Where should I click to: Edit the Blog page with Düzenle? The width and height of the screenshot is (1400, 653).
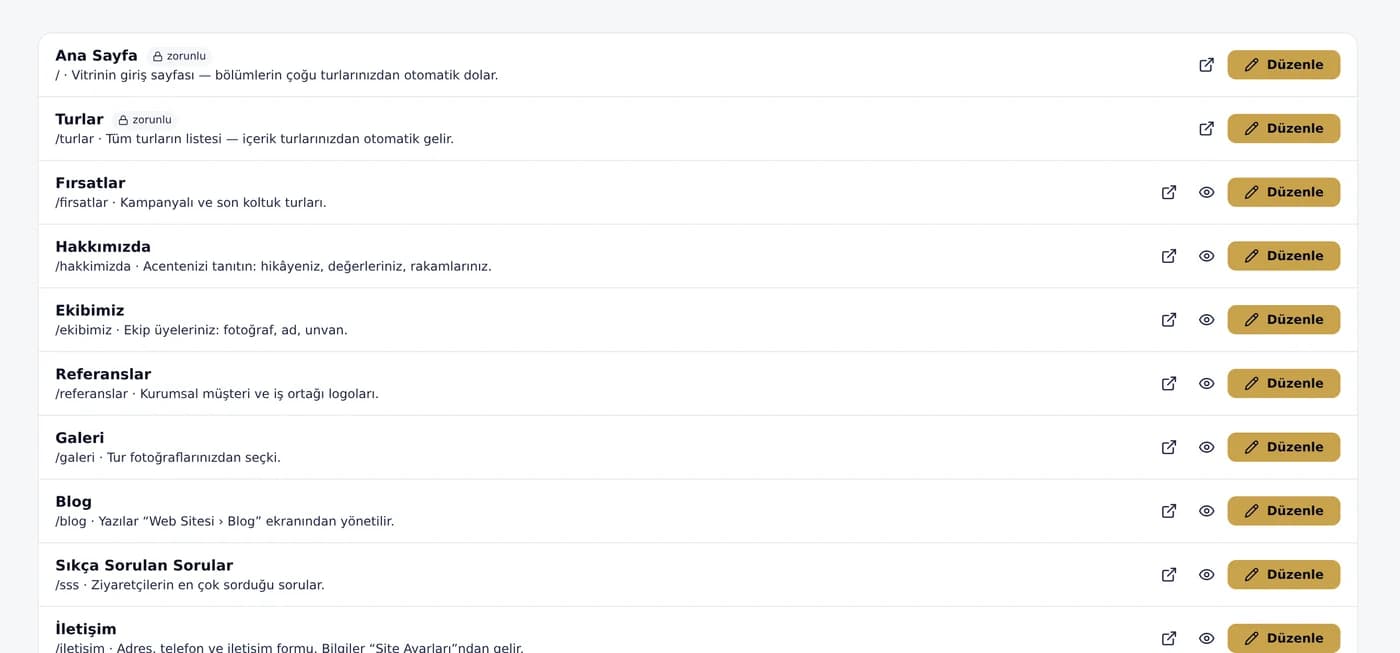pos(1283,511)
